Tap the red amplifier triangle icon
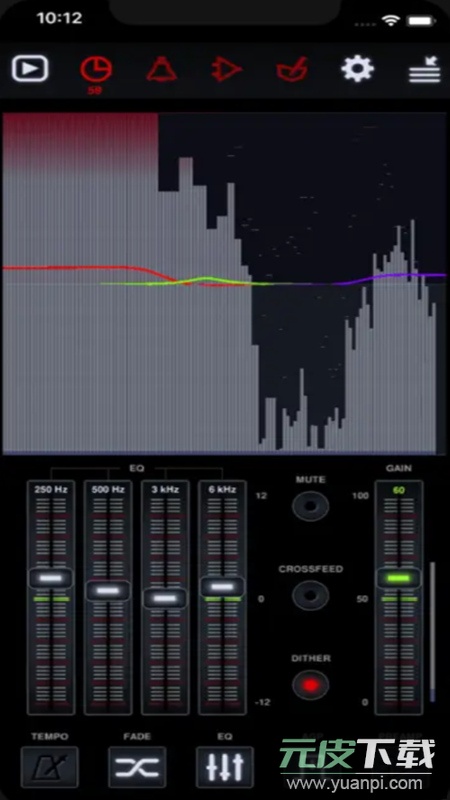The image size is (450, 800). (x=227, y=69)
